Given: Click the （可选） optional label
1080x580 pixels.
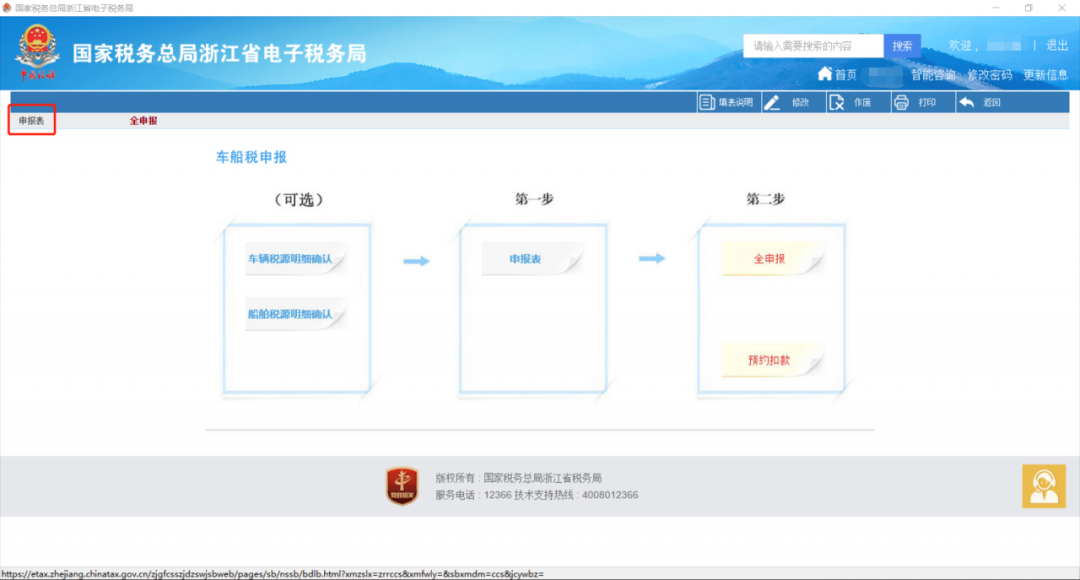Looking at the screenshot, I should point(298,200).
